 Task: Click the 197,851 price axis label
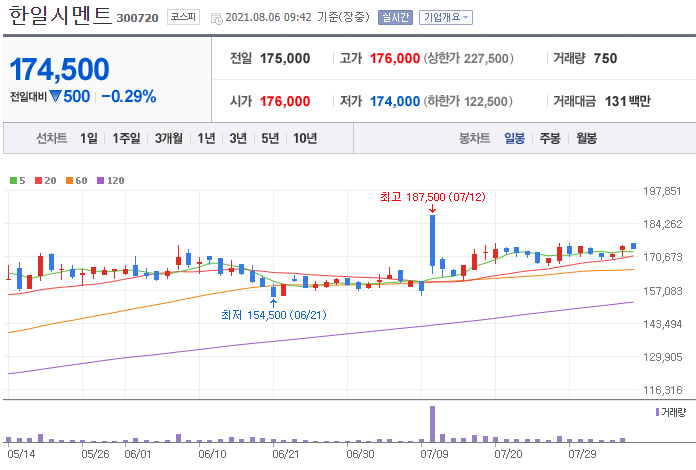tap(662, 191)
